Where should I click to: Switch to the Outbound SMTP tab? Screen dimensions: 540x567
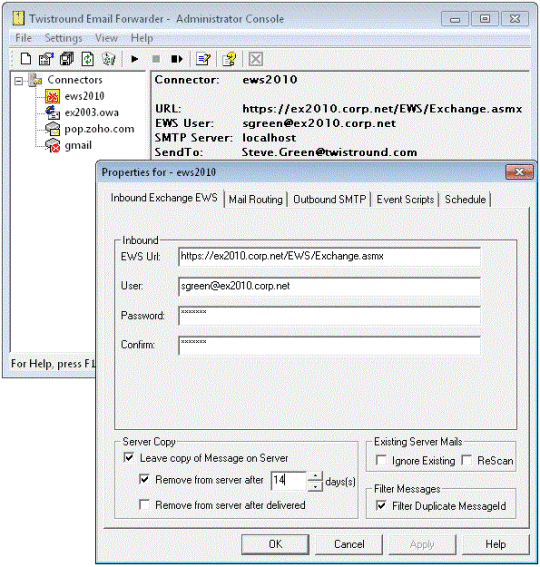coord(329,199)
